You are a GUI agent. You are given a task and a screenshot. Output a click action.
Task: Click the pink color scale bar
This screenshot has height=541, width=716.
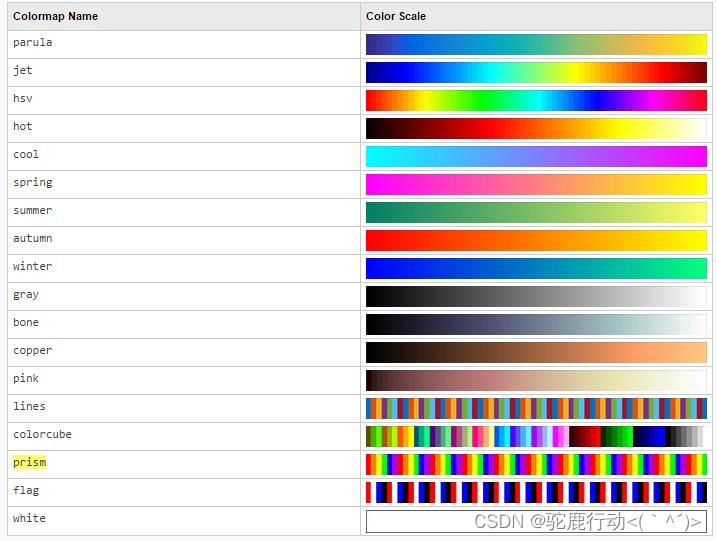pyautogui.click(x=536, y=380)
